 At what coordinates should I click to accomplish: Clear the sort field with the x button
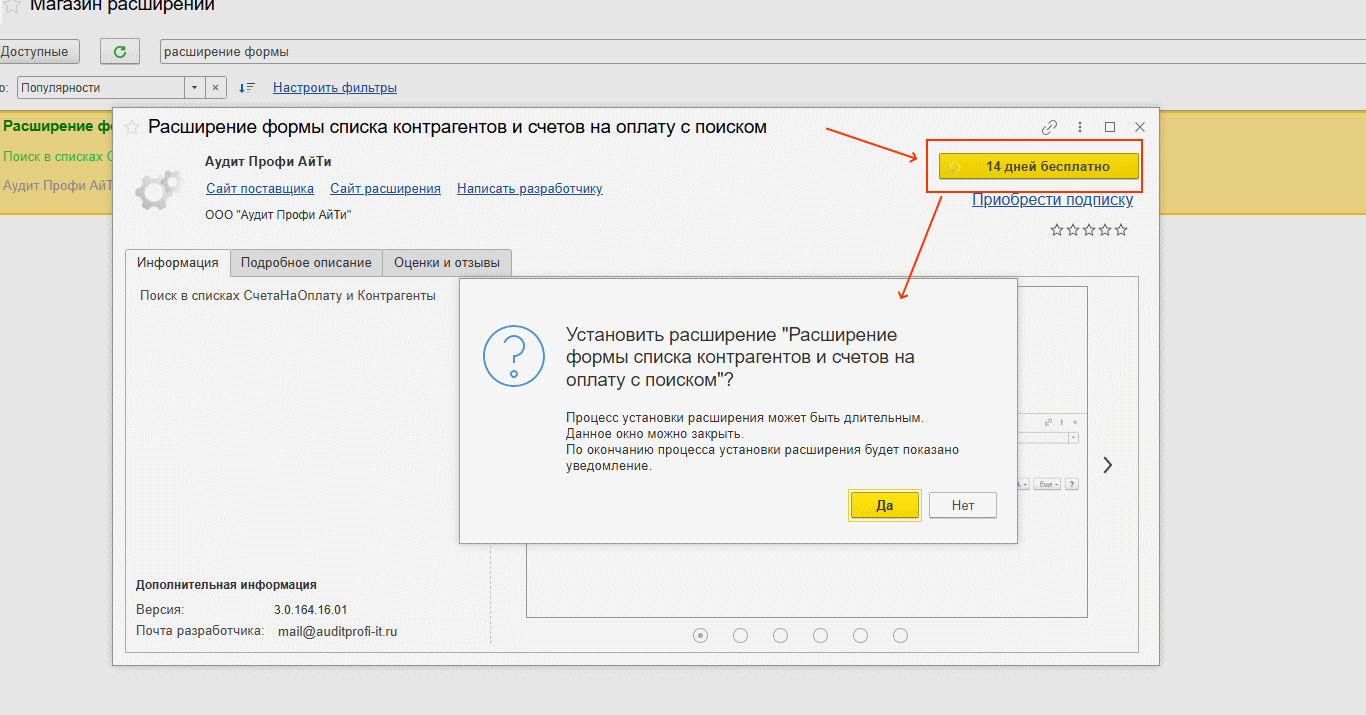tap(216, 88)
